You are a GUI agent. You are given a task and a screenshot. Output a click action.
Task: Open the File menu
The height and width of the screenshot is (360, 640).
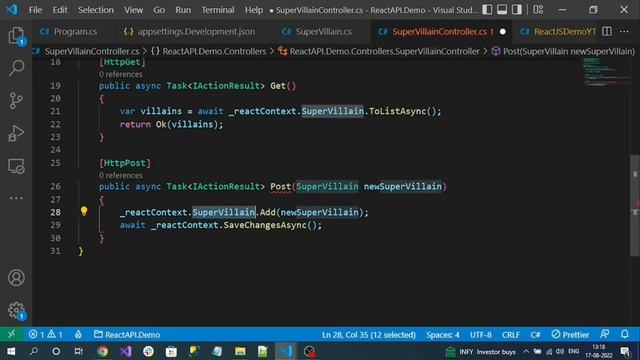click(35, 10)
